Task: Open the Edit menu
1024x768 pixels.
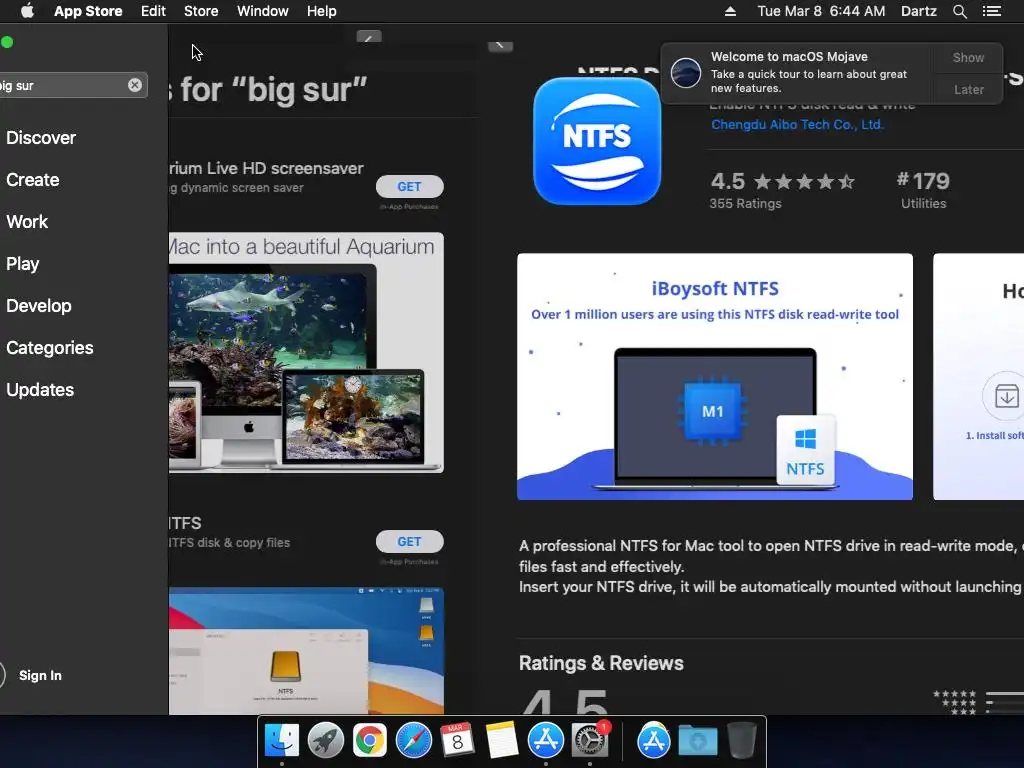Action: coord(153,11)
